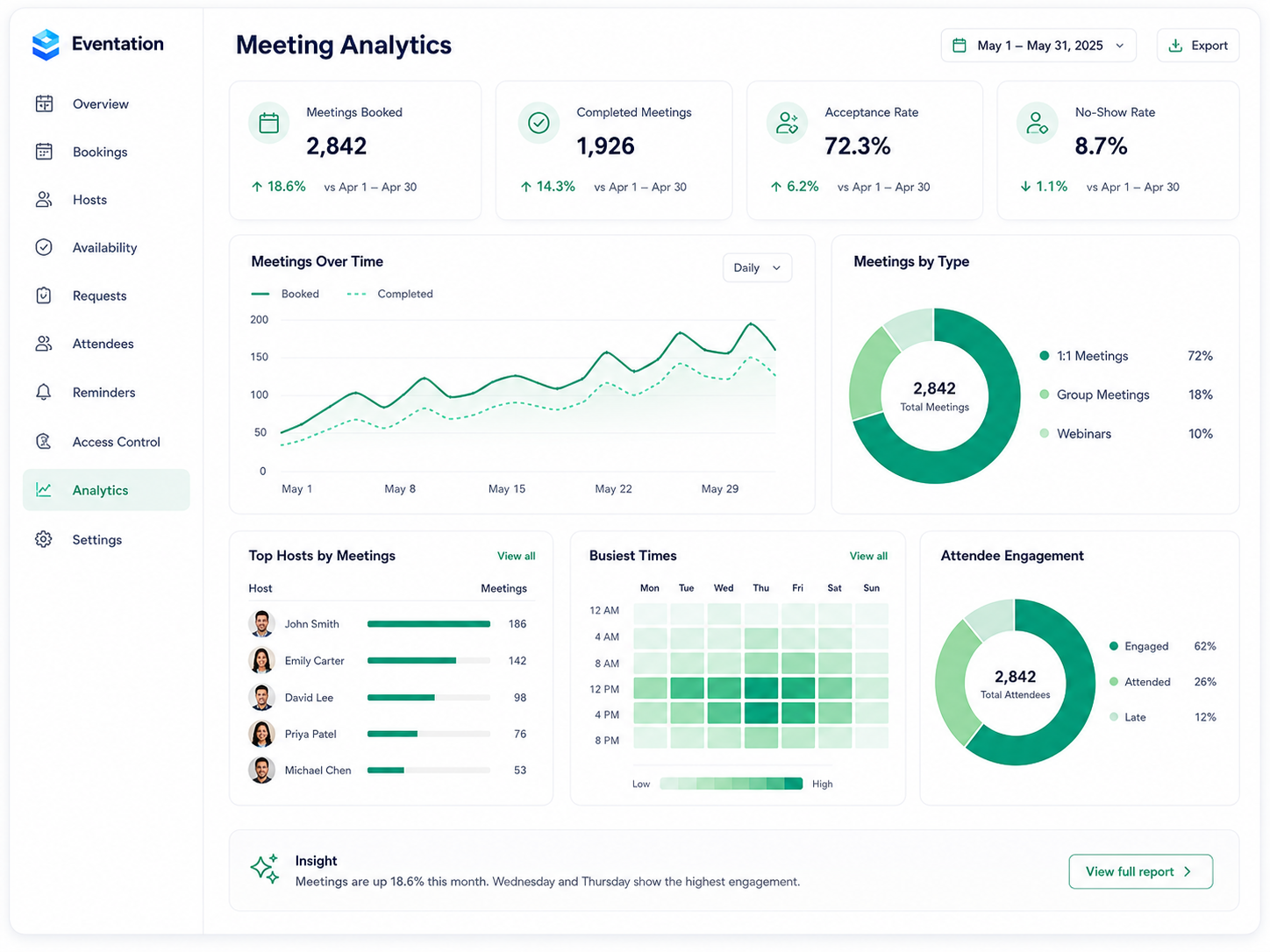This screenshot has height=952, width=1270.
Task: Click the Attendees group icon
Action: tap(44, 344)
